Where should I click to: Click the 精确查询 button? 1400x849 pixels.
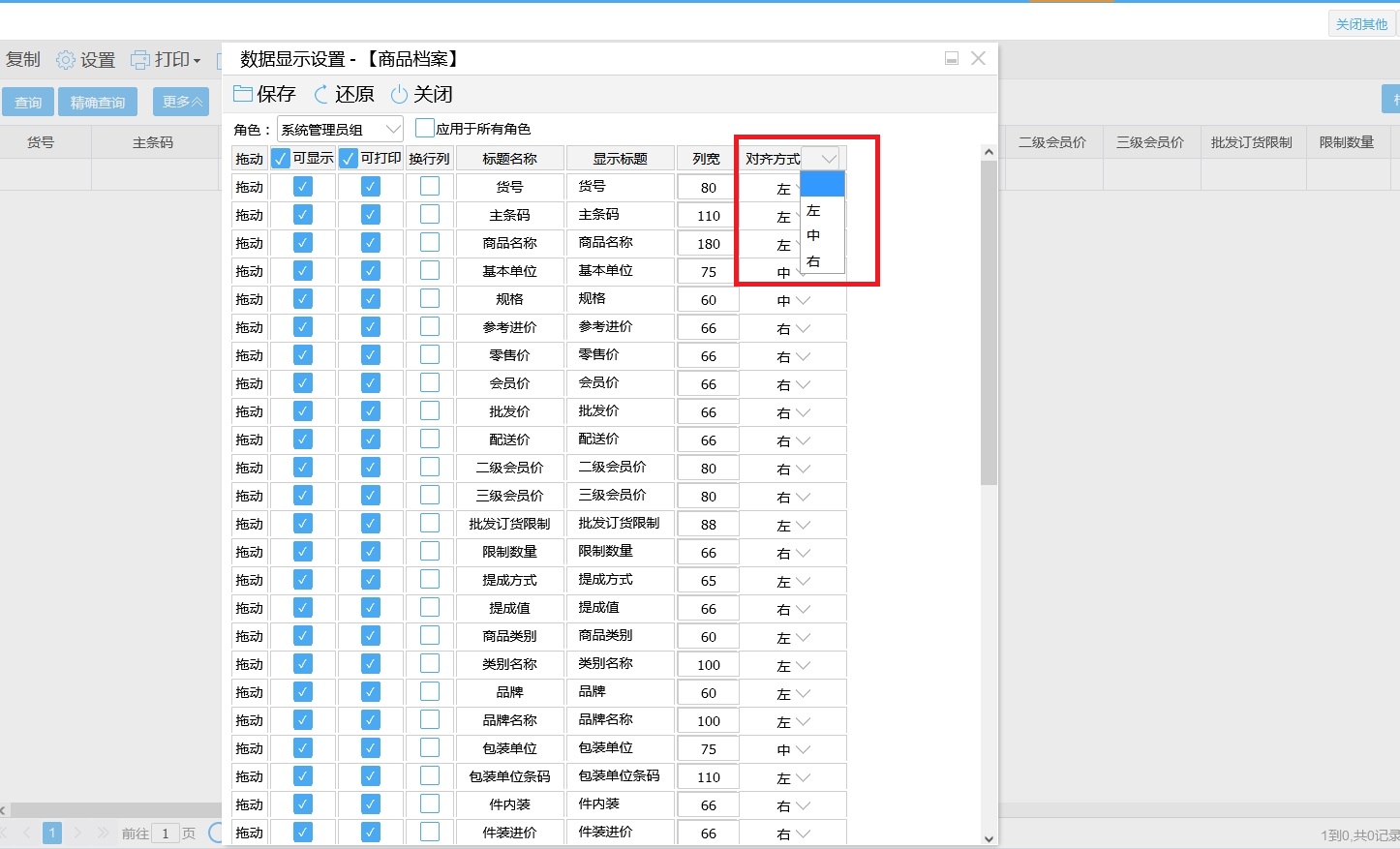97,102
